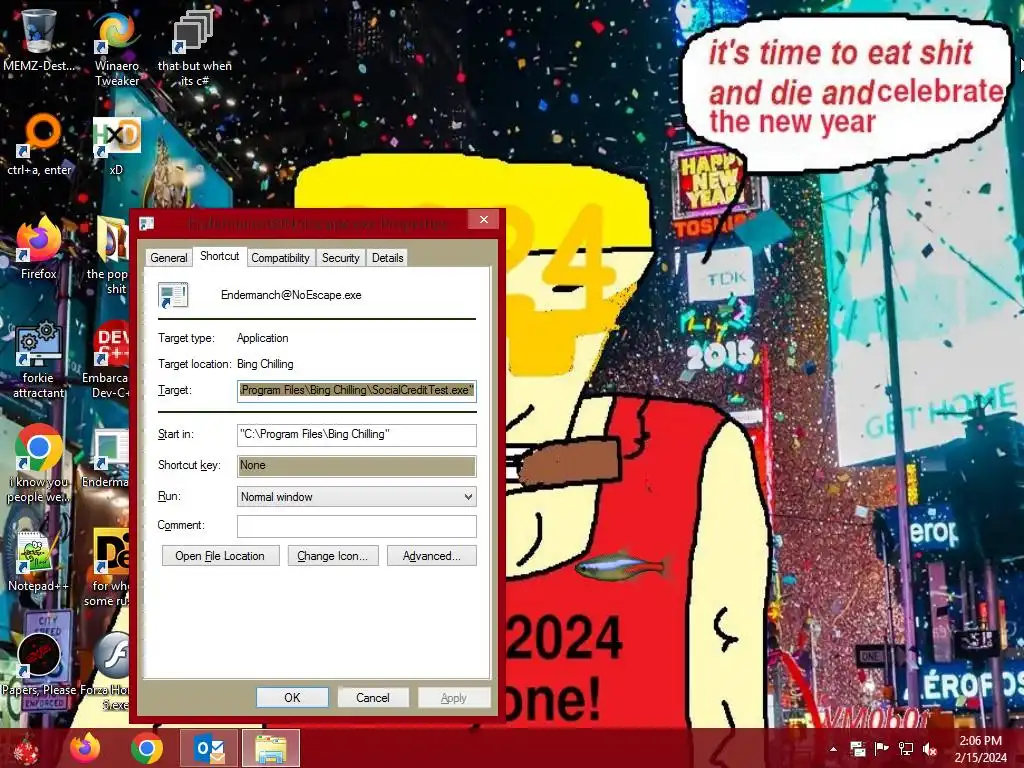This screenshot has height=768, width=1024.
Task: Confirm the properties with OK
Action: (292, 697)
